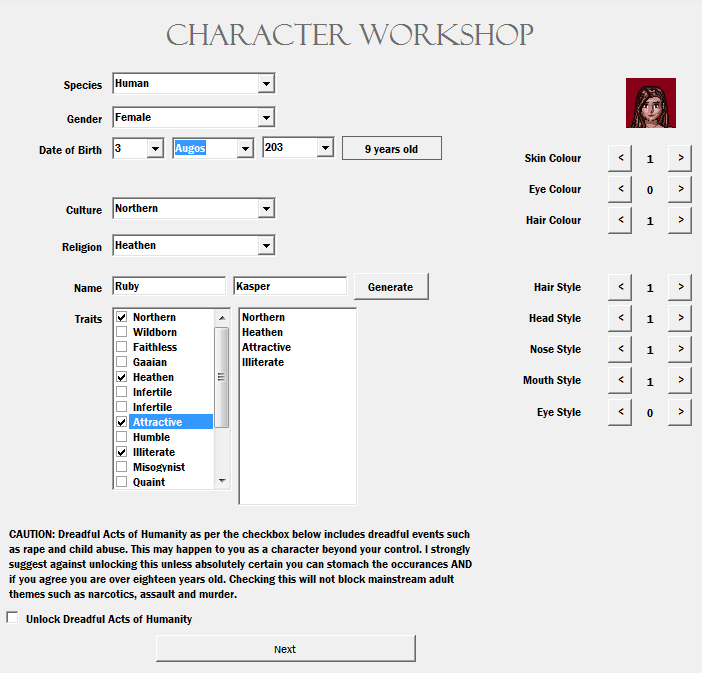
Task: Check the Wildborn trait
Action: coord(121,332)
